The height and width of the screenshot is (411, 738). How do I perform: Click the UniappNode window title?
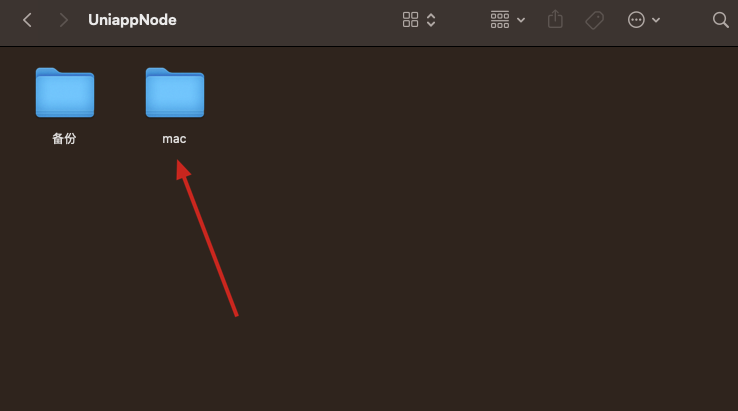(x=132, y=20)
